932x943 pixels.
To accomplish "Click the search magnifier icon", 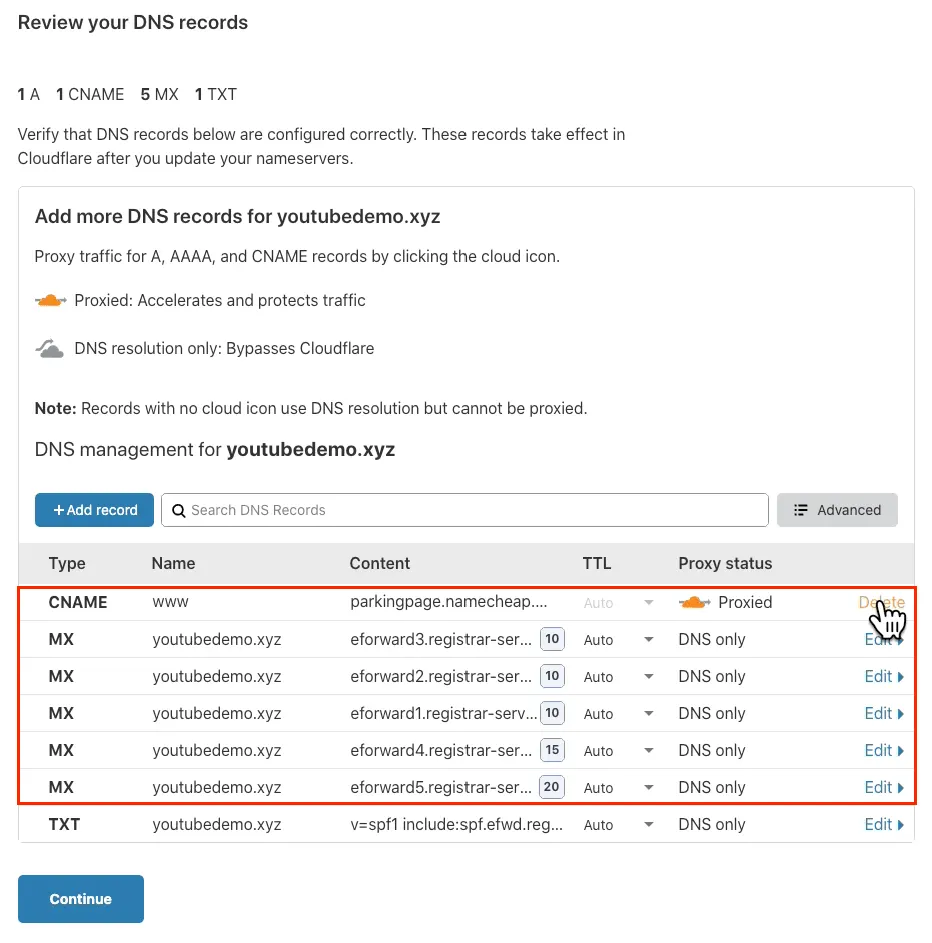I will coord(179,511).
